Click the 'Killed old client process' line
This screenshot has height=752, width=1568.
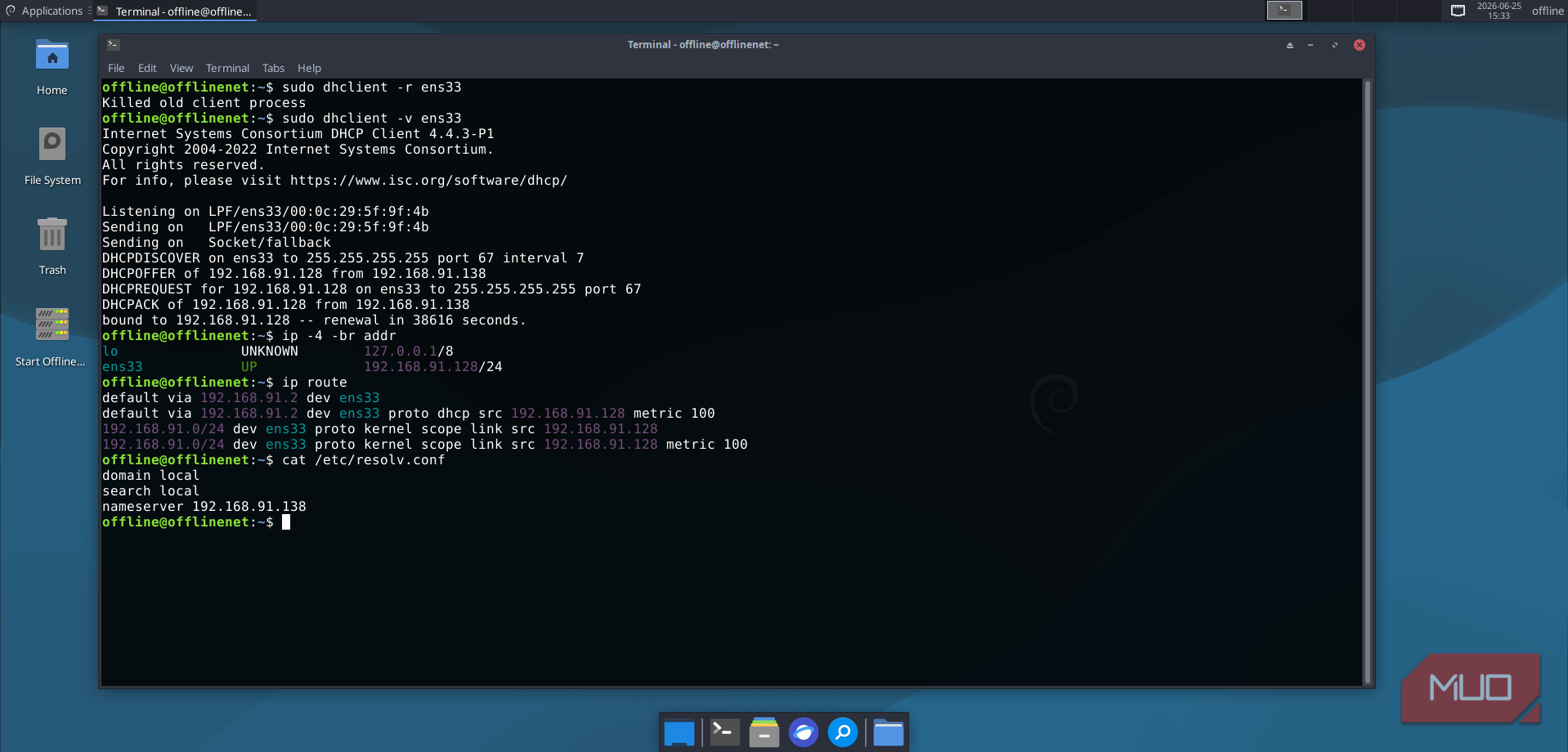tap(204, 103)
